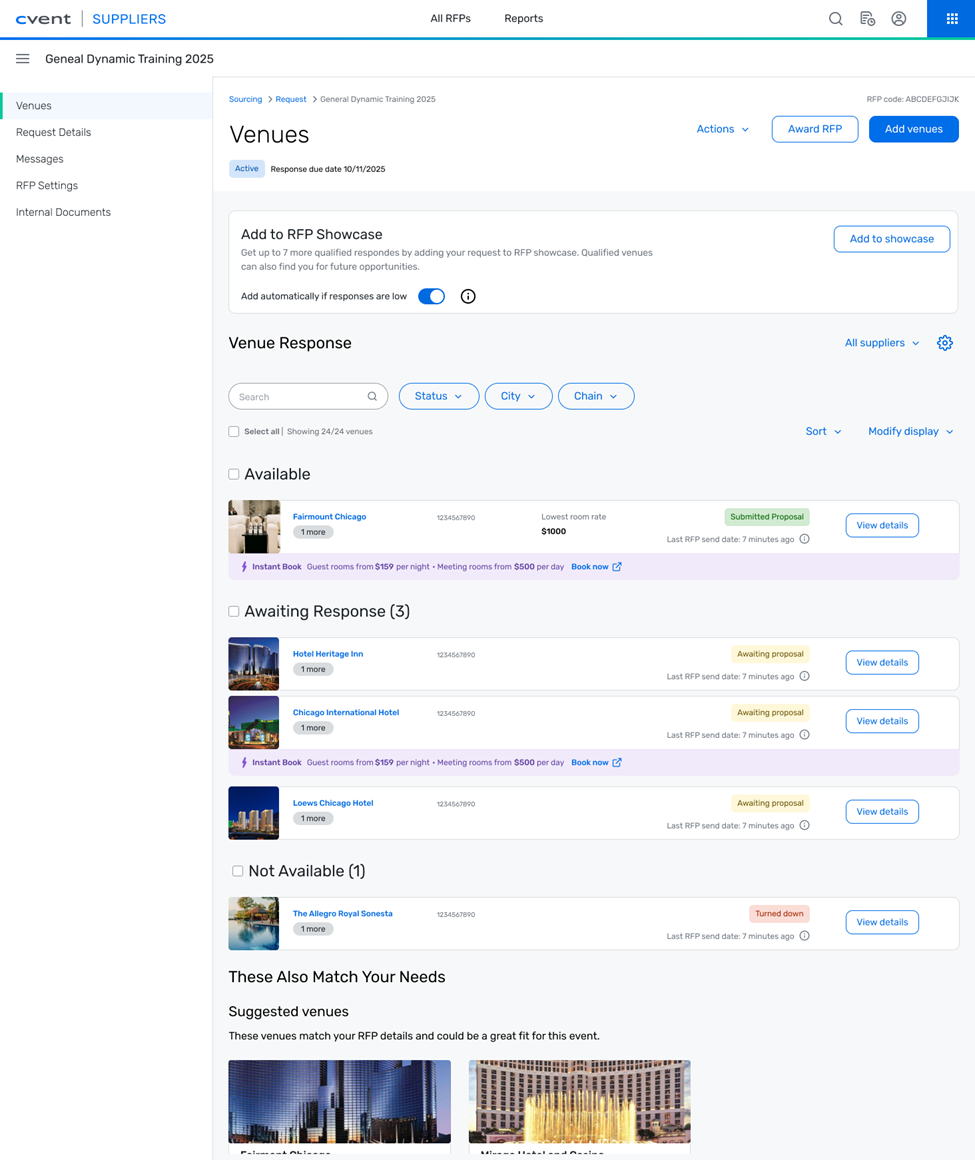Screen dimensions: 975x1160
Task: Click the Chicago International Hotel thumbnail
Action: (x=254, y=723)
